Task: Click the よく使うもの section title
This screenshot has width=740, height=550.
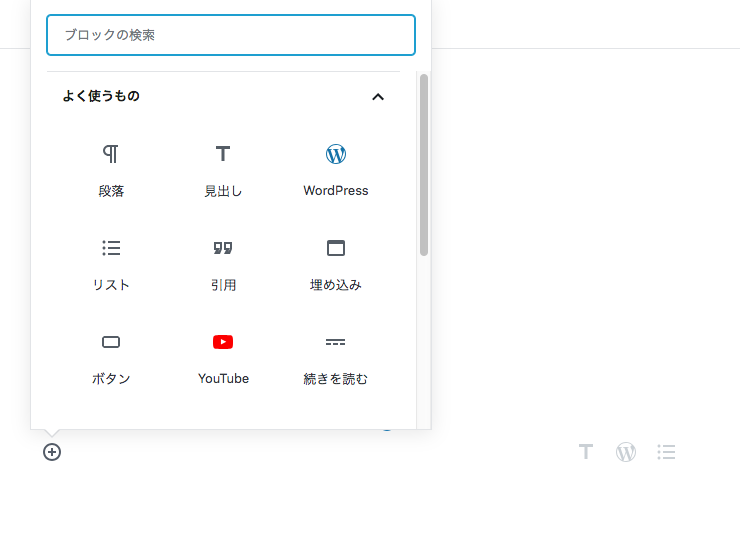Action: 101,97
